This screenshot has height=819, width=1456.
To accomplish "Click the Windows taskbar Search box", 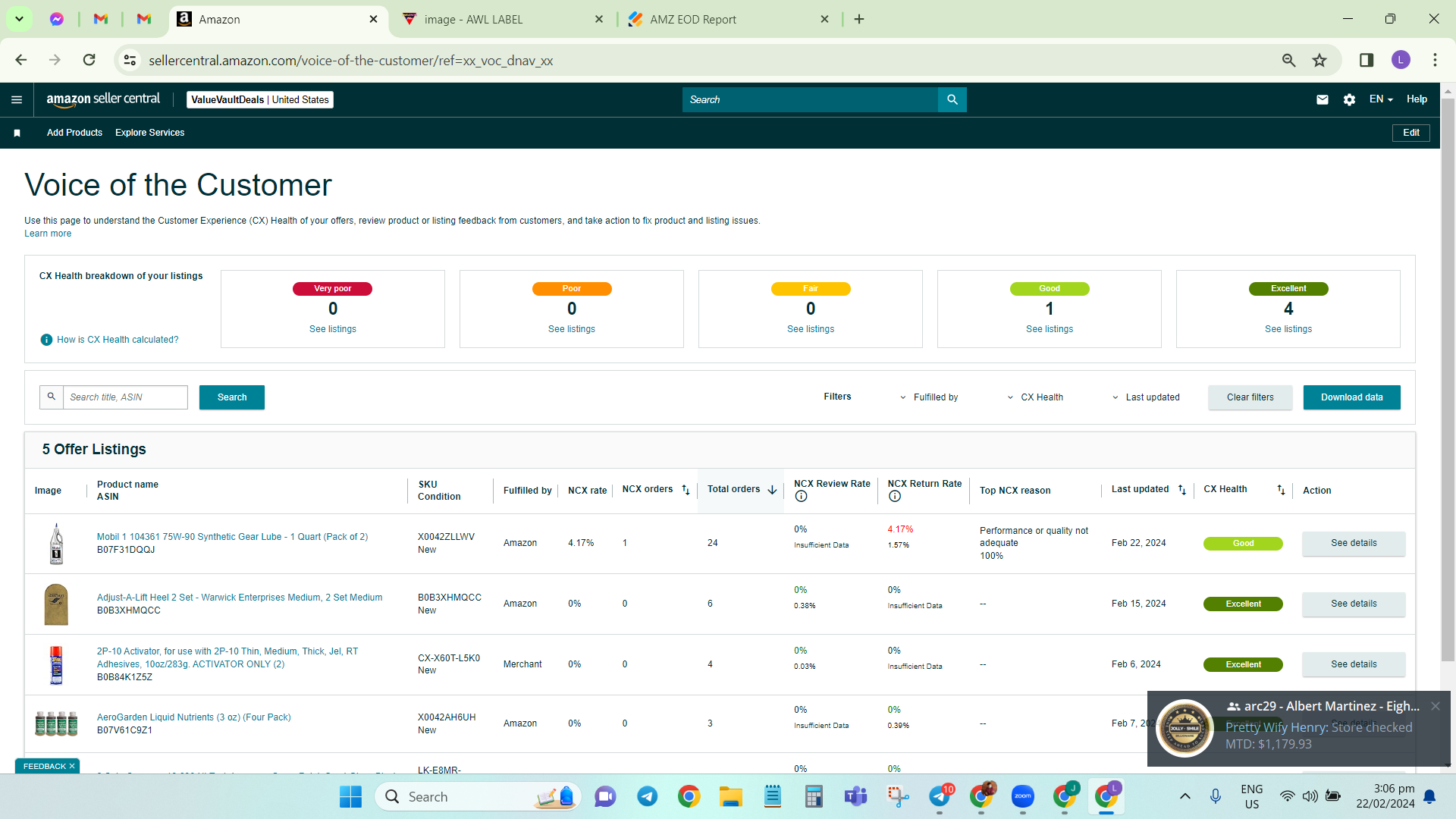I will (x=478, y=796).
